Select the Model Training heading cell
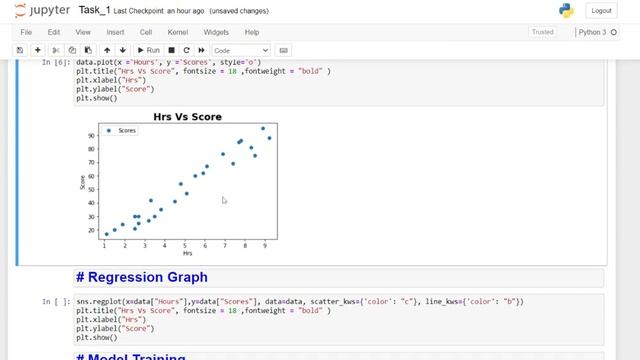This screenshot has width=640, height=360. click(x=339, y=356)
